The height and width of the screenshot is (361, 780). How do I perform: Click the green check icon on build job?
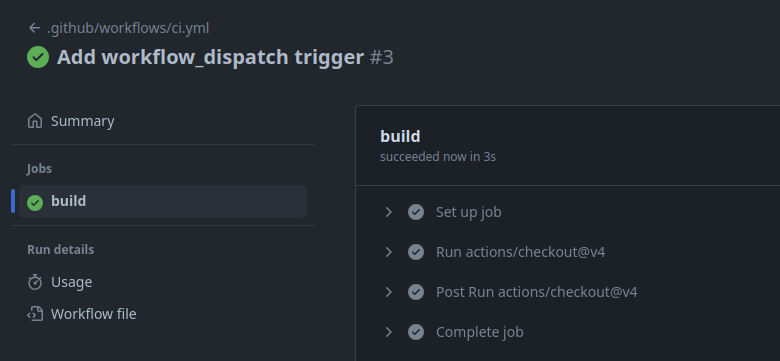coord(35,202)
